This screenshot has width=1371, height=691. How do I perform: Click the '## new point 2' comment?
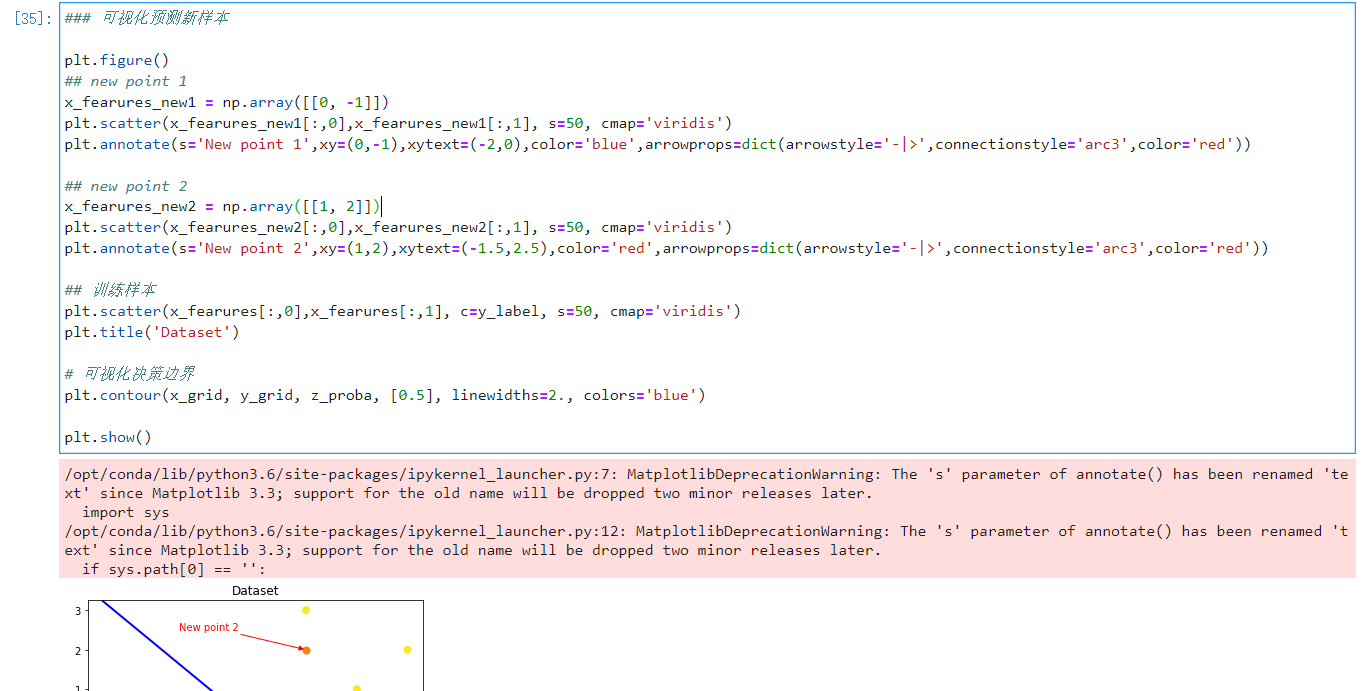pyautogui.click(x=126, y=186)
